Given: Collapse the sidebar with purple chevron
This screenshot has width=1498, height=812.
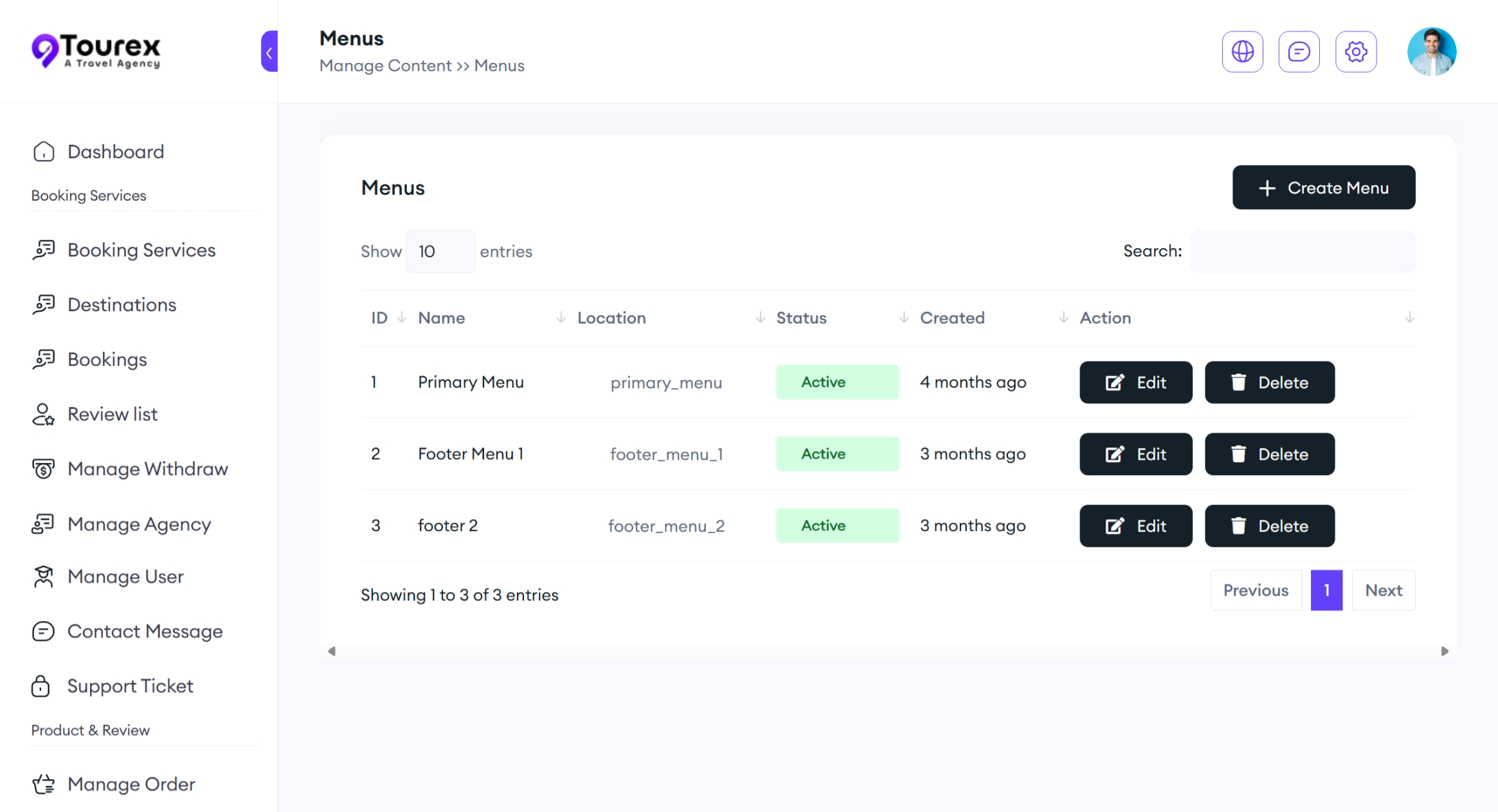Looking at the screenshot, I should [x=269, y=51].
